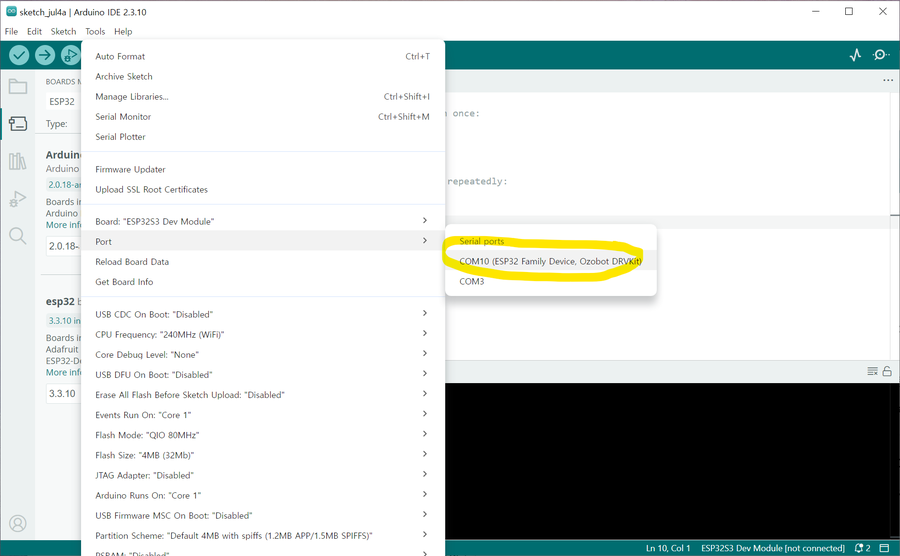Toggle bottom panel icon in status bar
Screen dimensions: 900x556
(885, 548)
